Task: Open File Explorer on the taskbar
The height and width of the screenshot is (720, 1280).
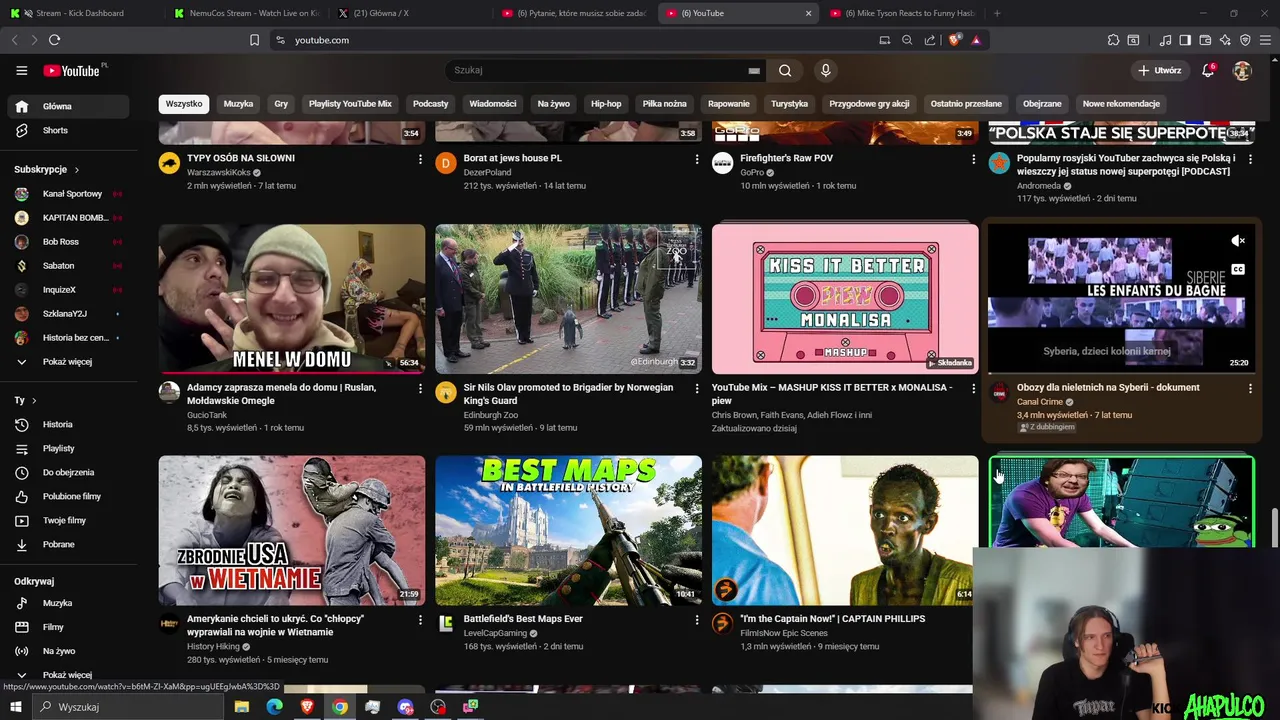Action: (x=241, y=707)
